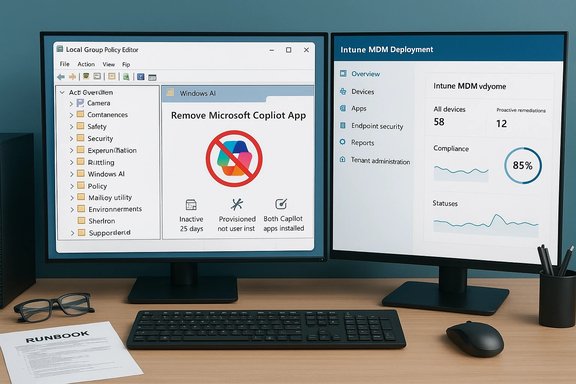Open the Fip menu
The width and height of the screenshot is (576, 384).
[126, 65]
